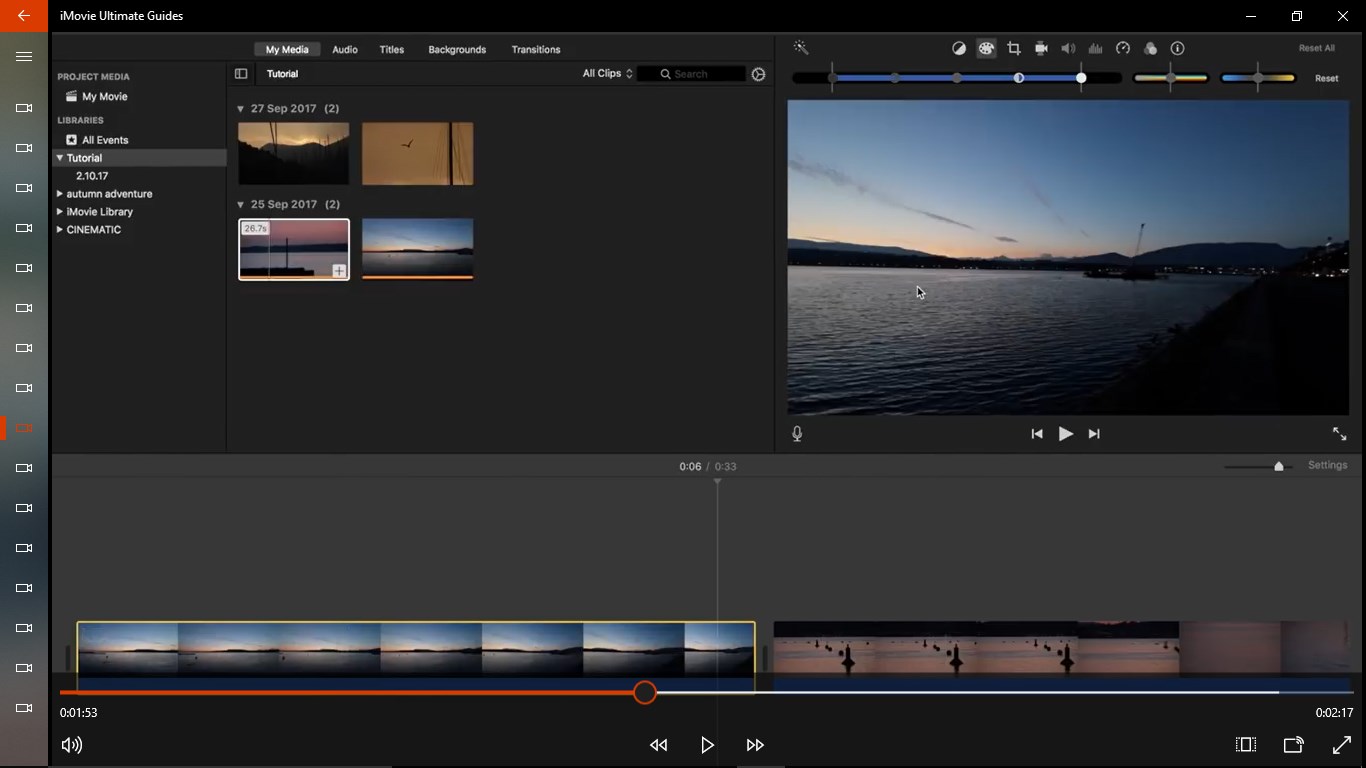Click the voiceover microphone icon
The image size is (1366, 768).
797,434
